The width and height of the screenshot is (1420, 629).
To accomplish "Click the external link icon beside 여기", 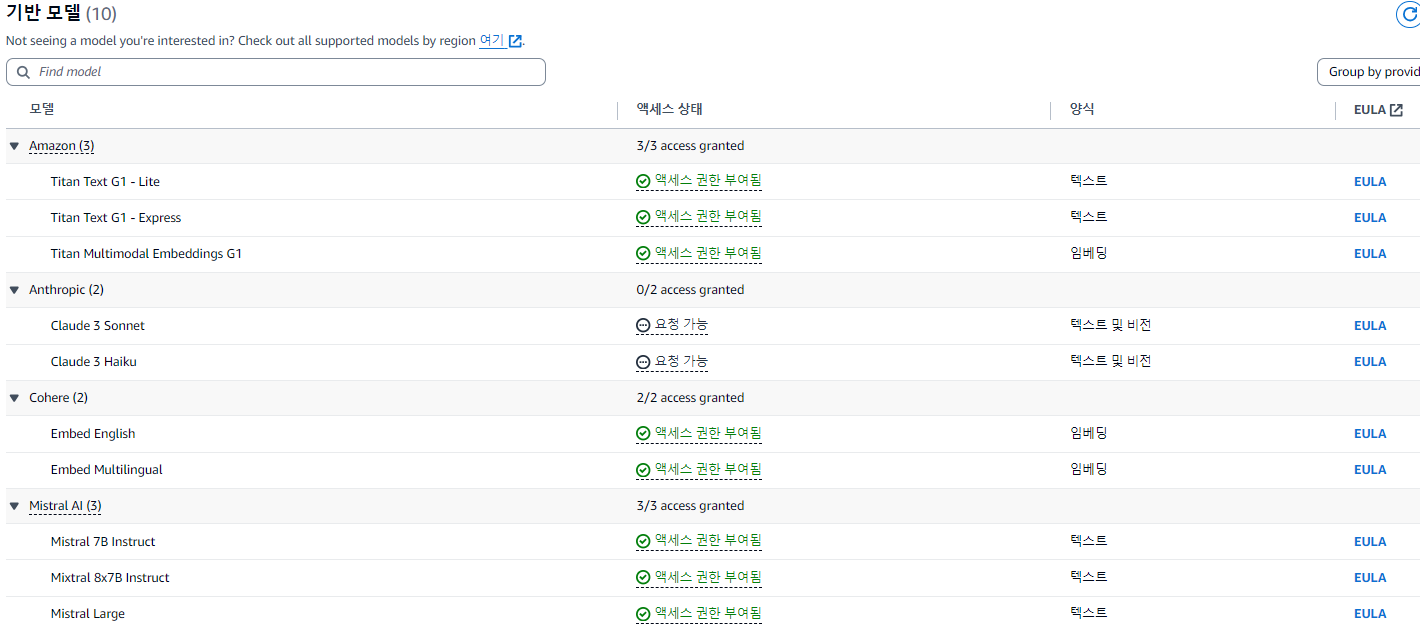I will tap(515, 41).
